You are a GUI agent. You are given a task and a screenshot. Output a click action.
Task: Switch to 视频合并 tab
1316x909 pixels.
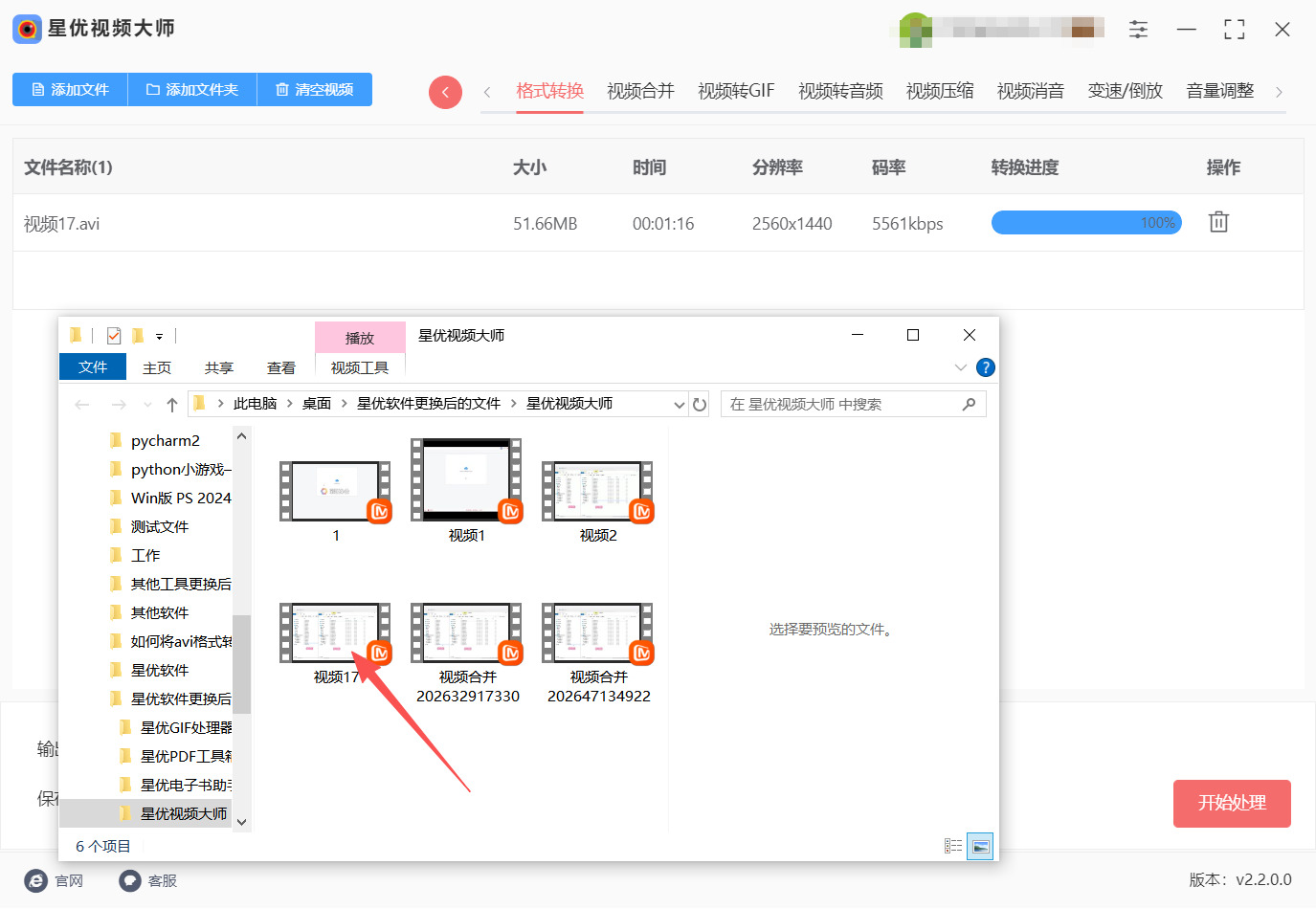coord(640,91)
